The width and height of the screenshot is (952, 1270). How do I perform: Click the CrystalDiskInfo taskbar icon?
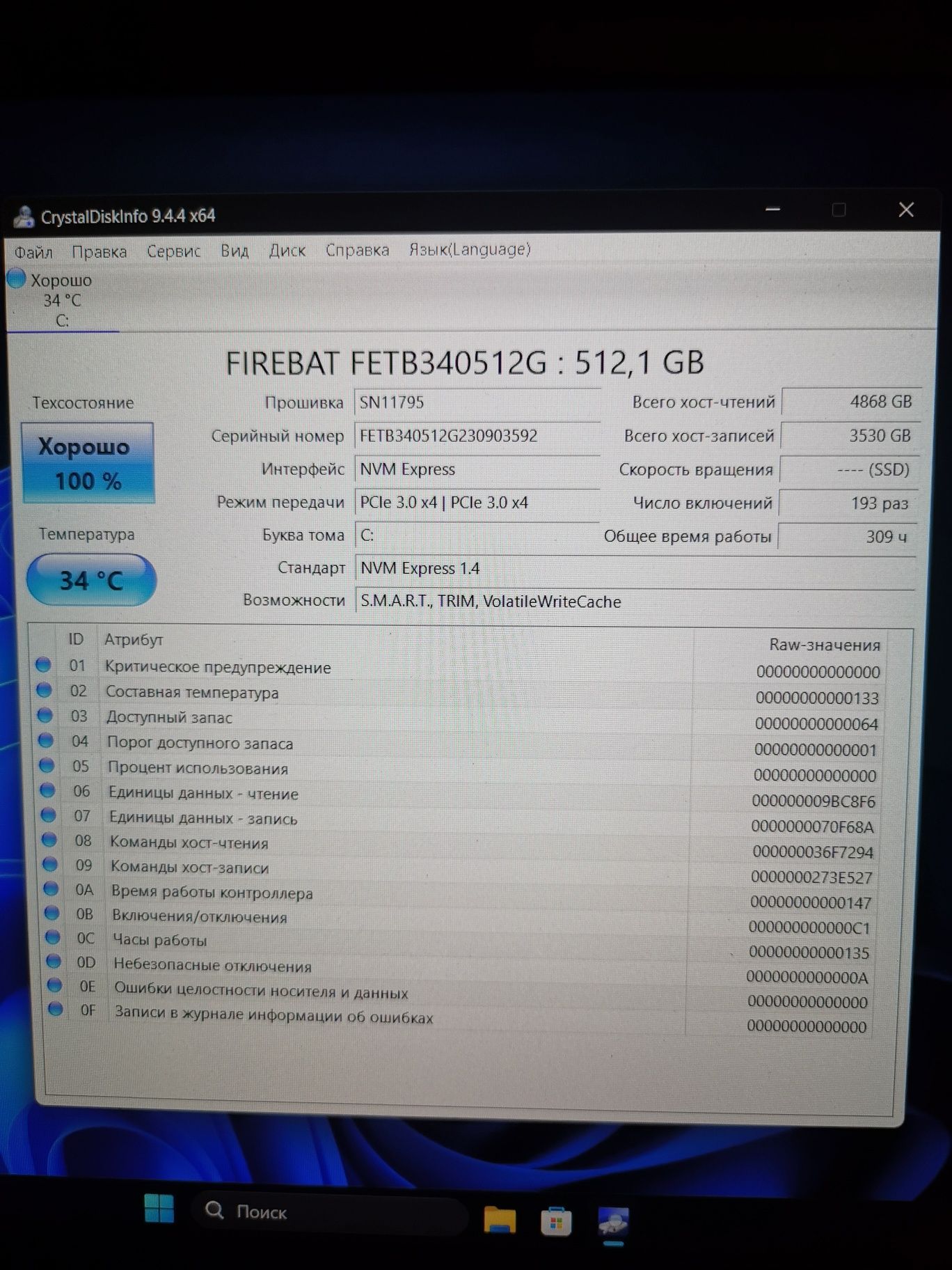[613, 1222]
